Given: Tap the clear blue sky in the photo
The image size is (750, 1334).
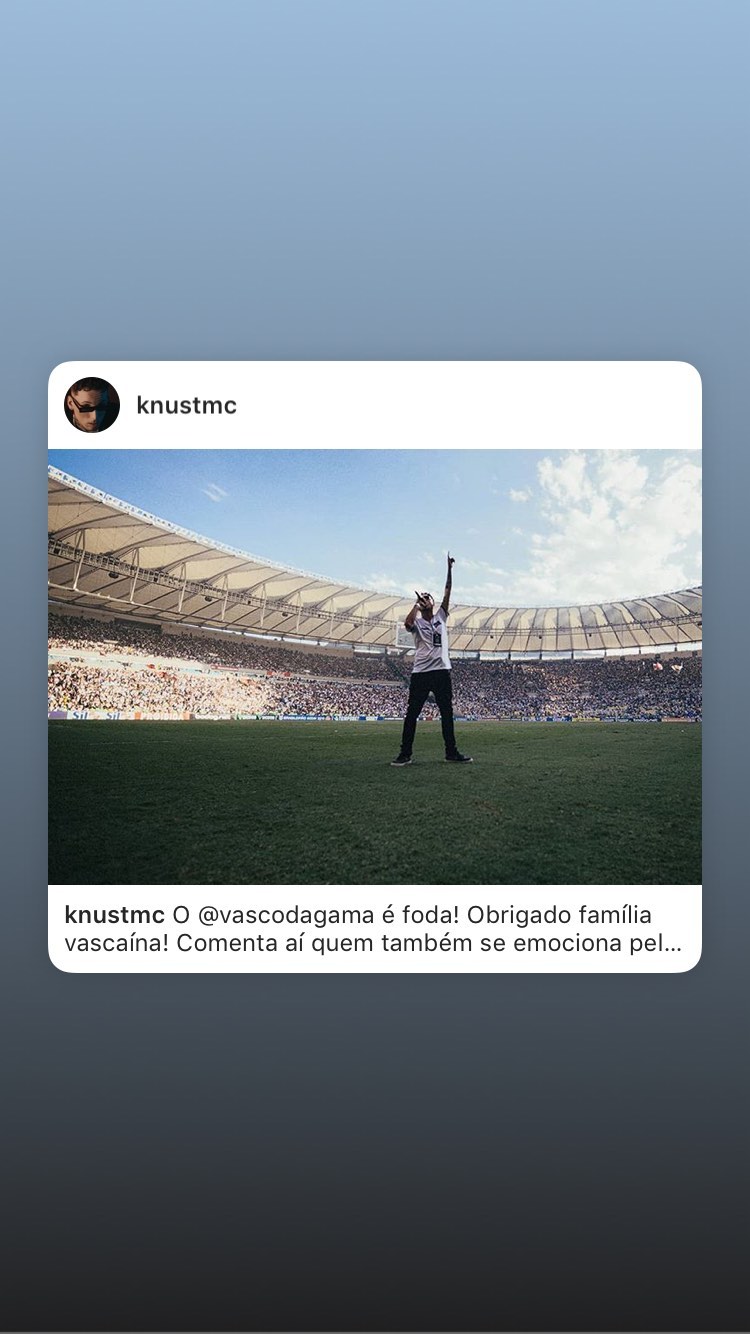Looking at the screenshot, I should pyautogui.click(x=300, y=500).
